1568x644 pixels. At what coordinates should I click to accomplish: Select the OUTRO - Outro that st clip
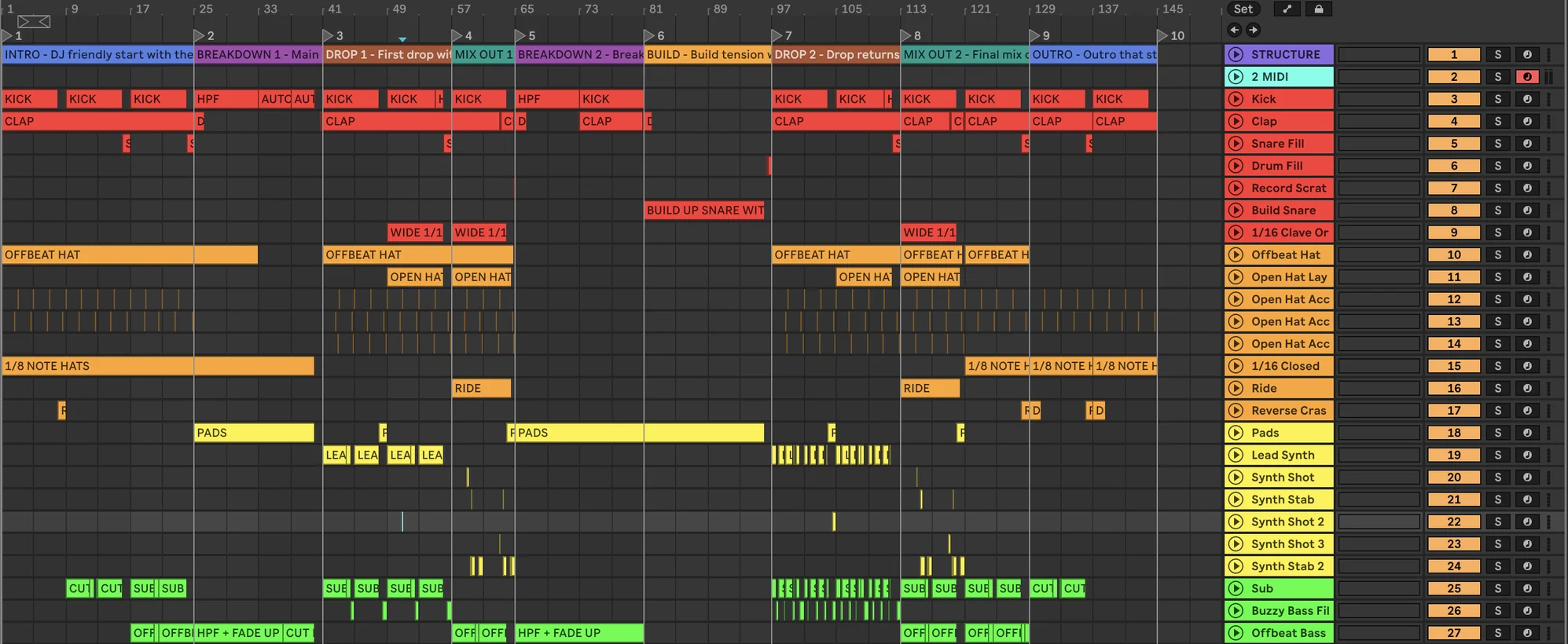point(1093,55)
